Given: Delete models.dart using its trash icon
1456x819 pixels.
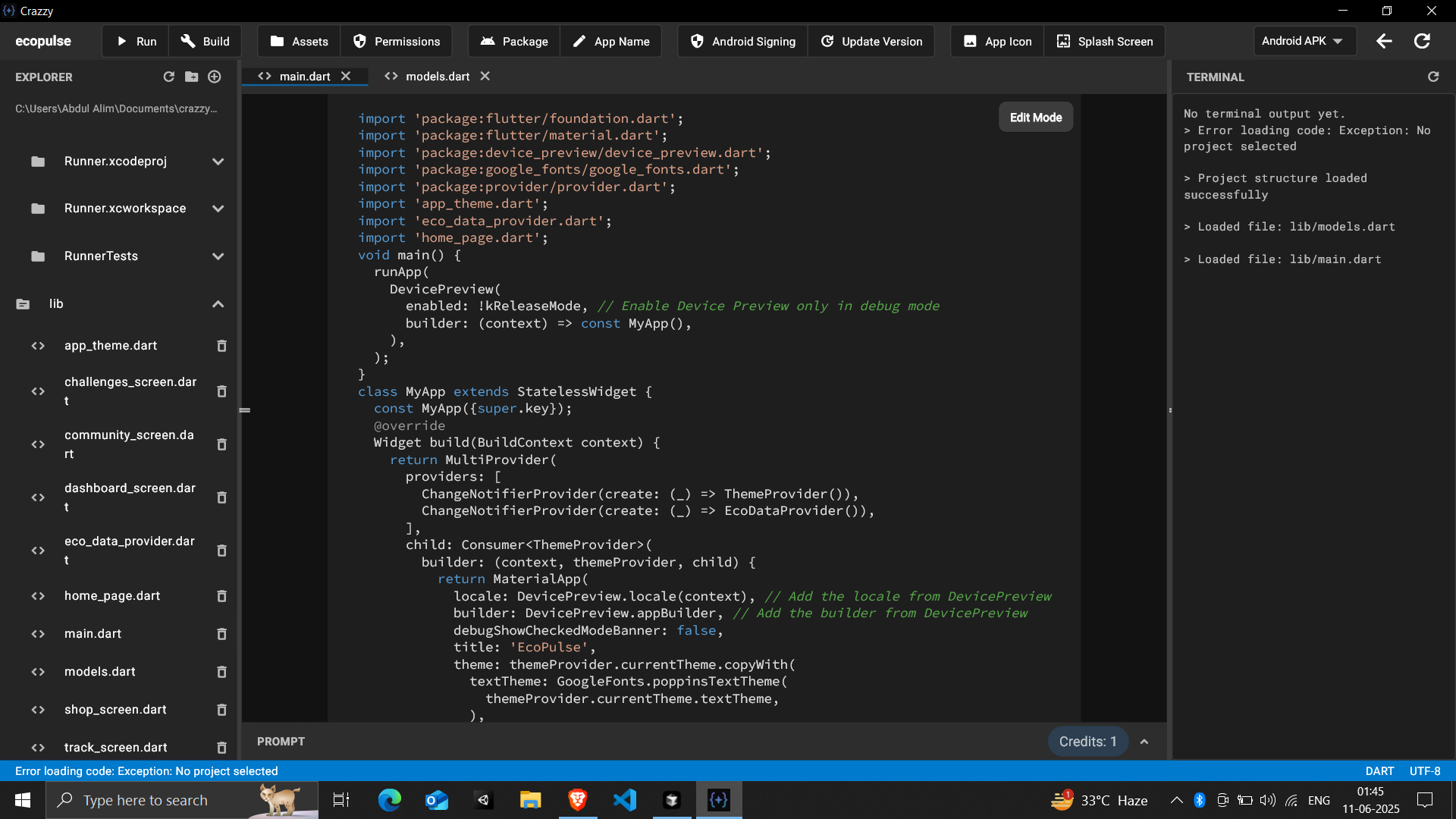Looking at the screenshot, I should (221, 672).
